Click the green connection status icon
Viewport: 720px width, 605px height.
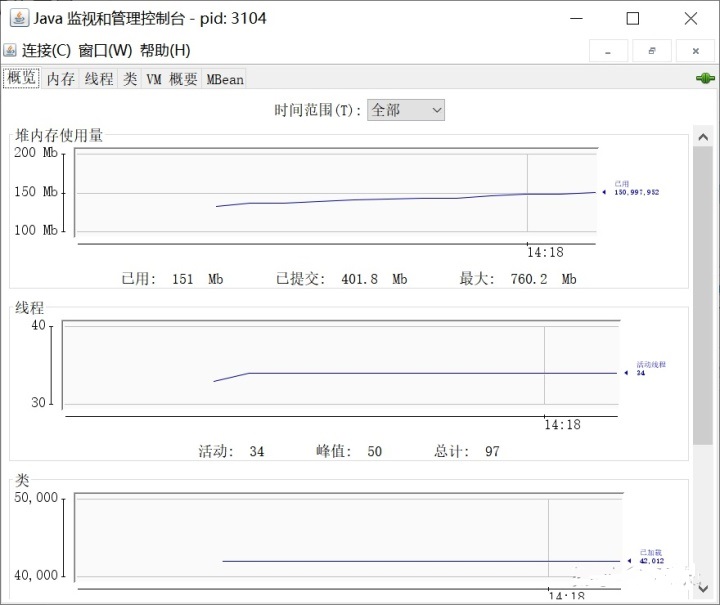tap(704, 78)
